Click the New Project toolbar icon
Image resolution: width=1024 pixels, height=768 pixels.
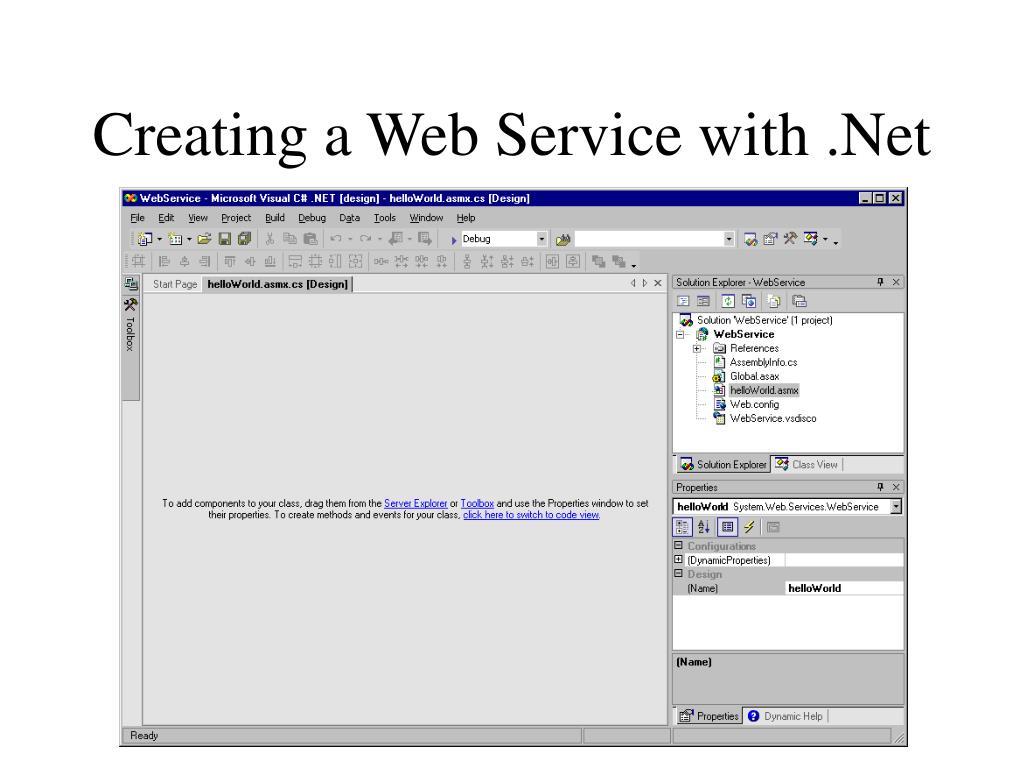(x=145, y=239)
